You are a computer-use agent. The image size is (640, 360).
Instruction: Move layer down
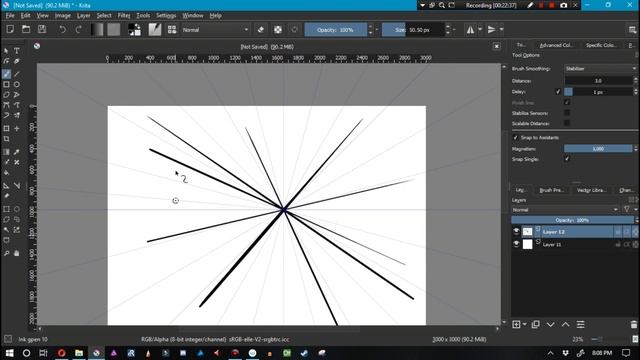coord(551,324)
